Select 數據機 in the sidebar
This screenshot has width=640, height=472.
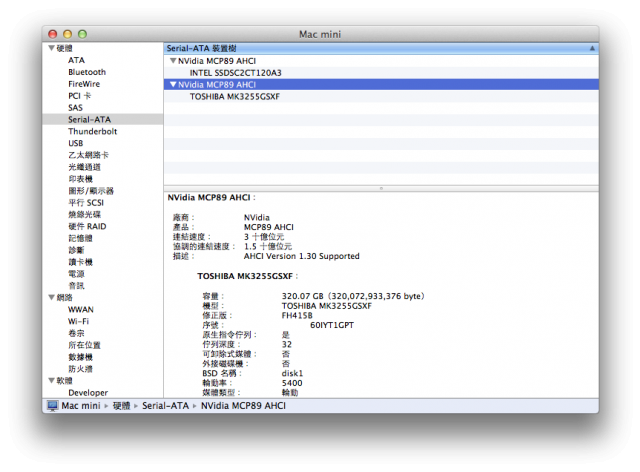tap(80, 357)
